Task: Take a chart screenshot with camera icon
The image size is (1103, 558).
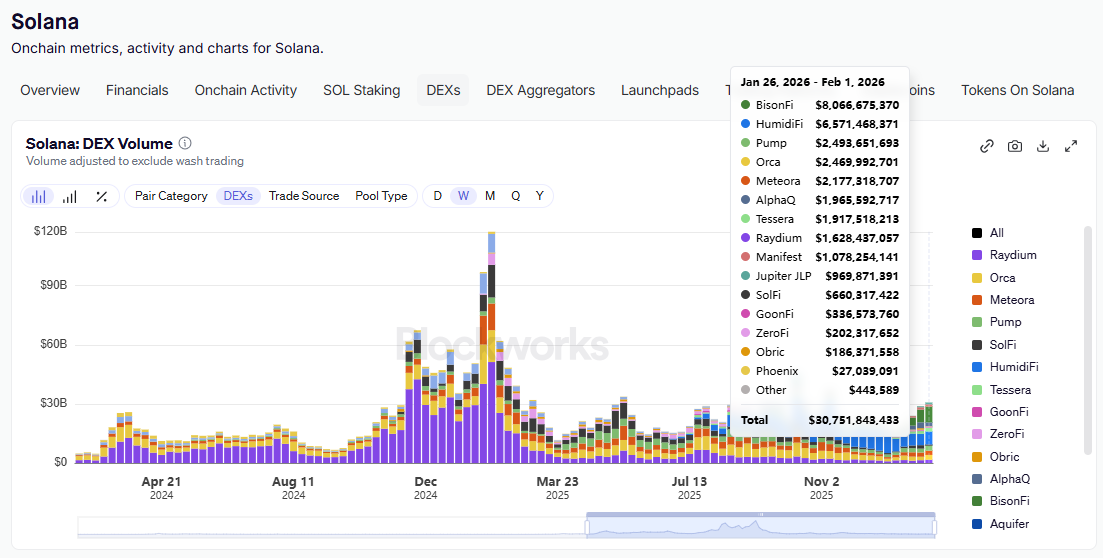Action: (x=1014, y=146)
